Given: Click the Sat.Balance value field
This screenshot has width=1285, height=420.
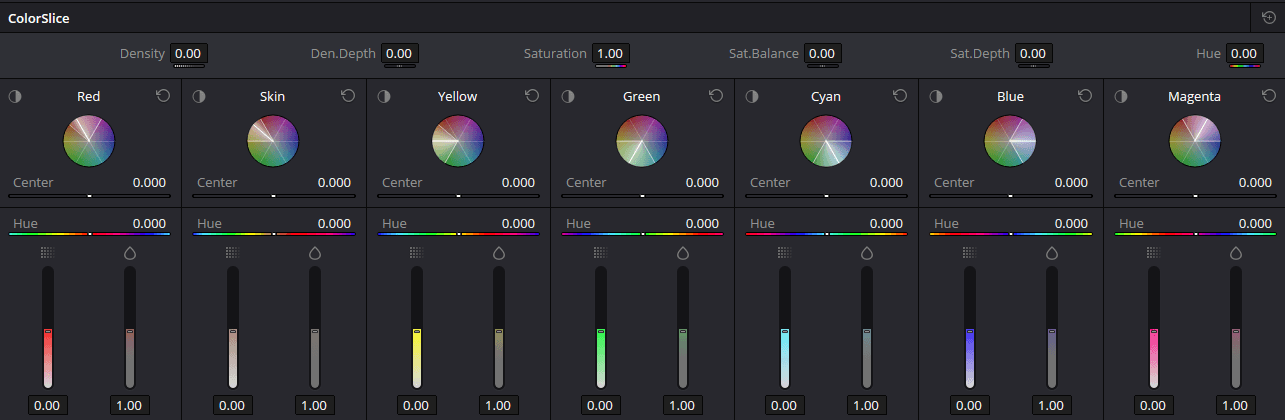Looking at the screenshot, I should [x=822, y=53].
